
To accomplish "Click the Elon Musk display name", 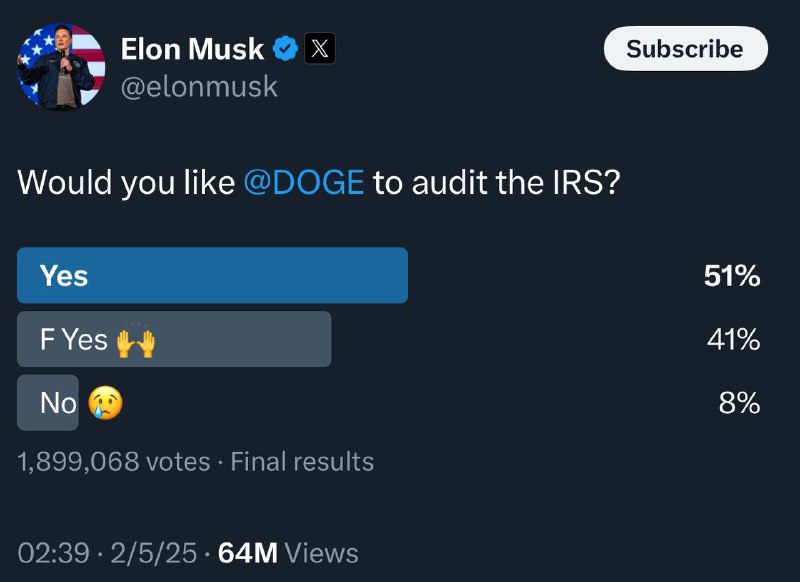I will 192,49.
